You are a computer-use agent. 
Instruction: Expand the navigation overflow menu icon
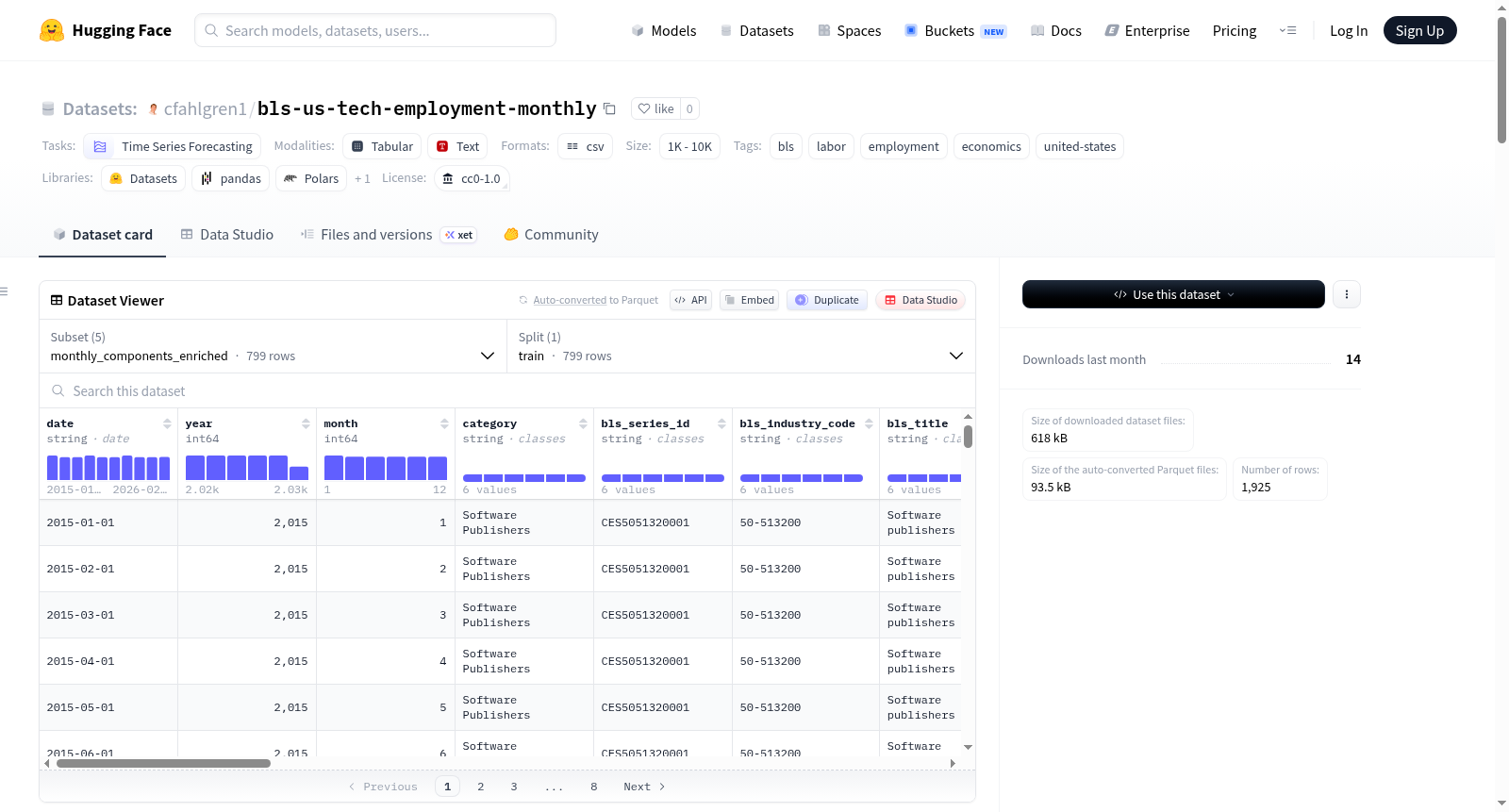(x=1287, y=30)
